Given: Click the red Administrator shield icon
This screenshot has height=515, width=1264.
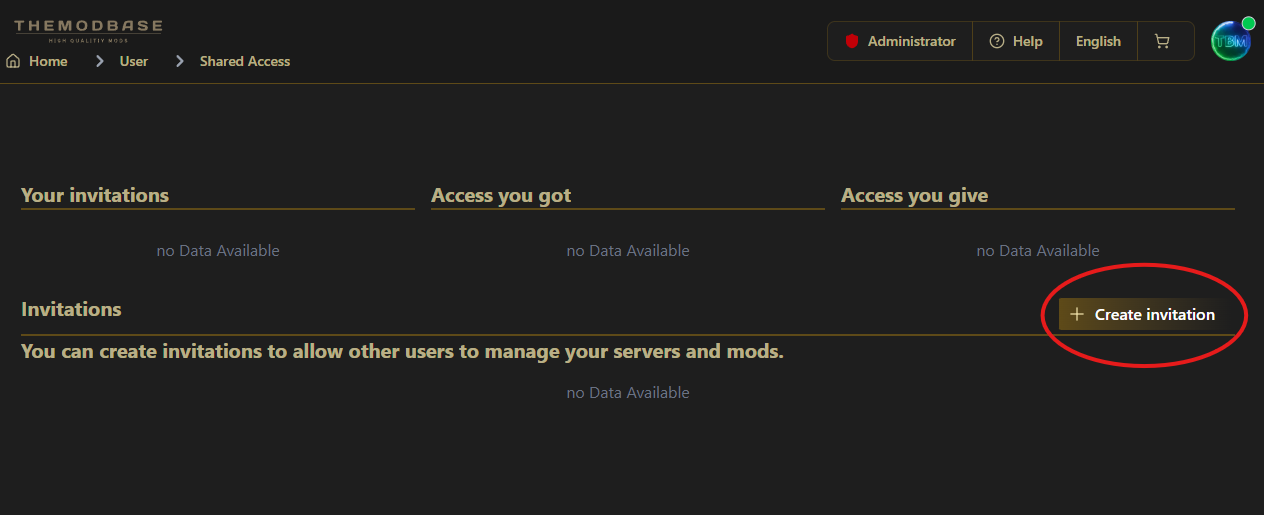Looking at the screenshot, I should [x=852, y=41].
